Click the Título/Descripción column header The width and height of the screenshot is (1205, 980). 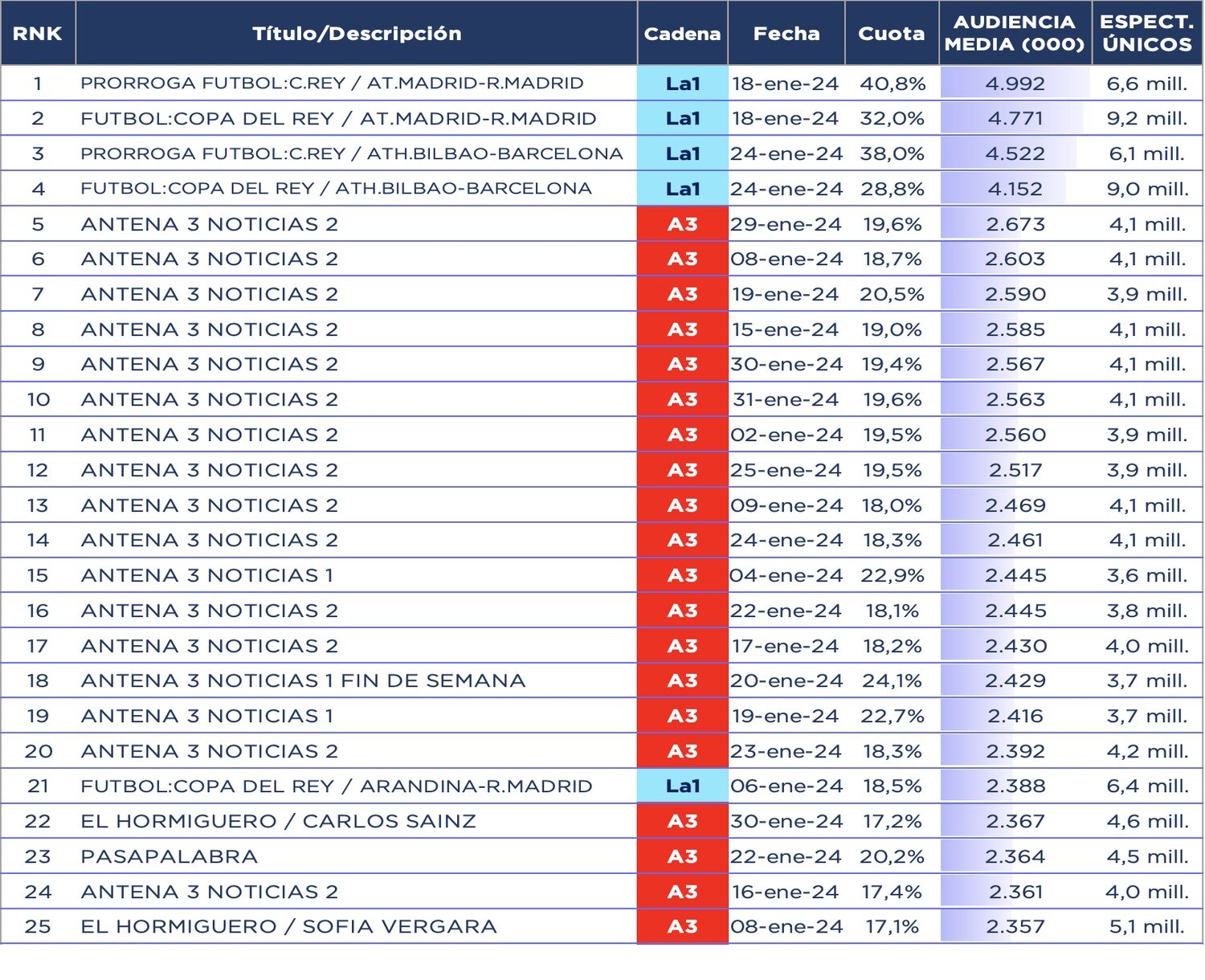coord(357,33)
